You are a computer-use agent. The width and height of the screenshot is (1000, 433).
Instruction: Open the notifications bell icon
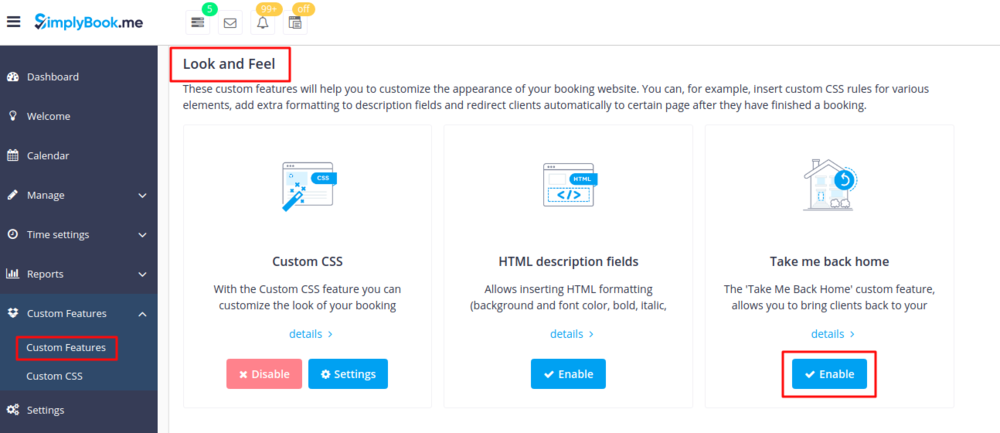pyautogui.click(x=263, y=22)
